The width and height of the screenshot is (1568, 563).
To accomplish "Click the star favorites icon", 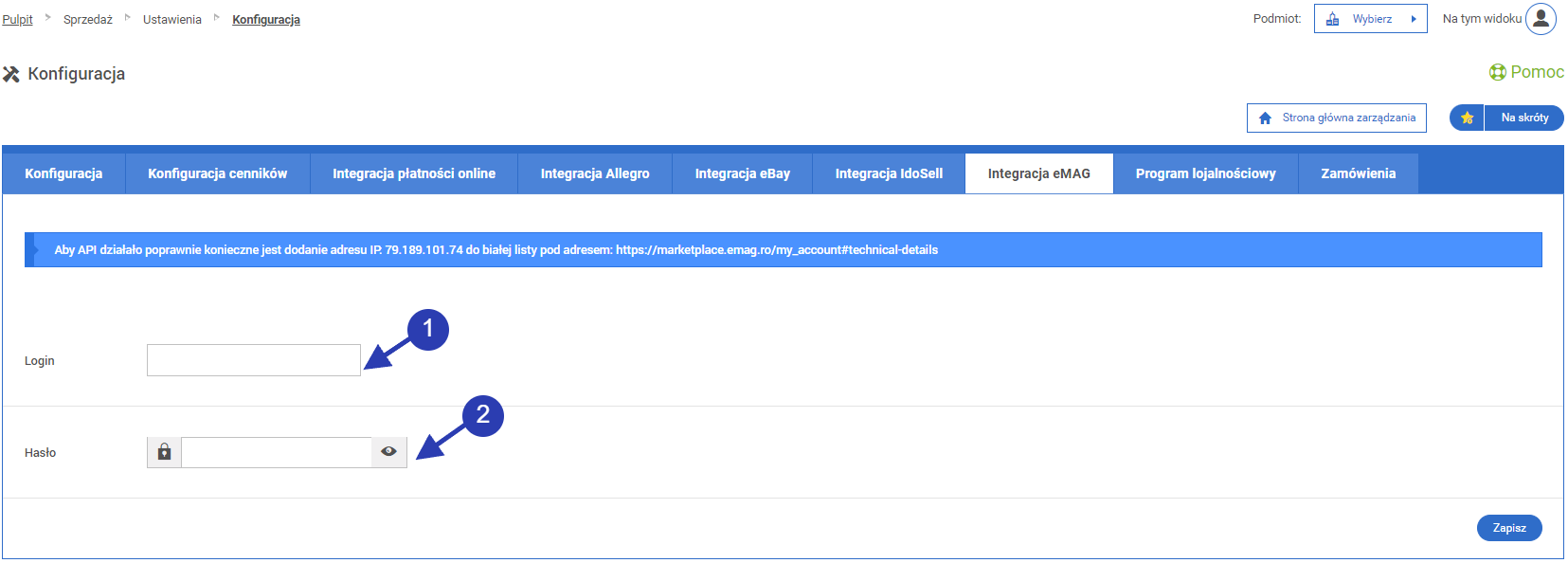I will pos(1467,118).
